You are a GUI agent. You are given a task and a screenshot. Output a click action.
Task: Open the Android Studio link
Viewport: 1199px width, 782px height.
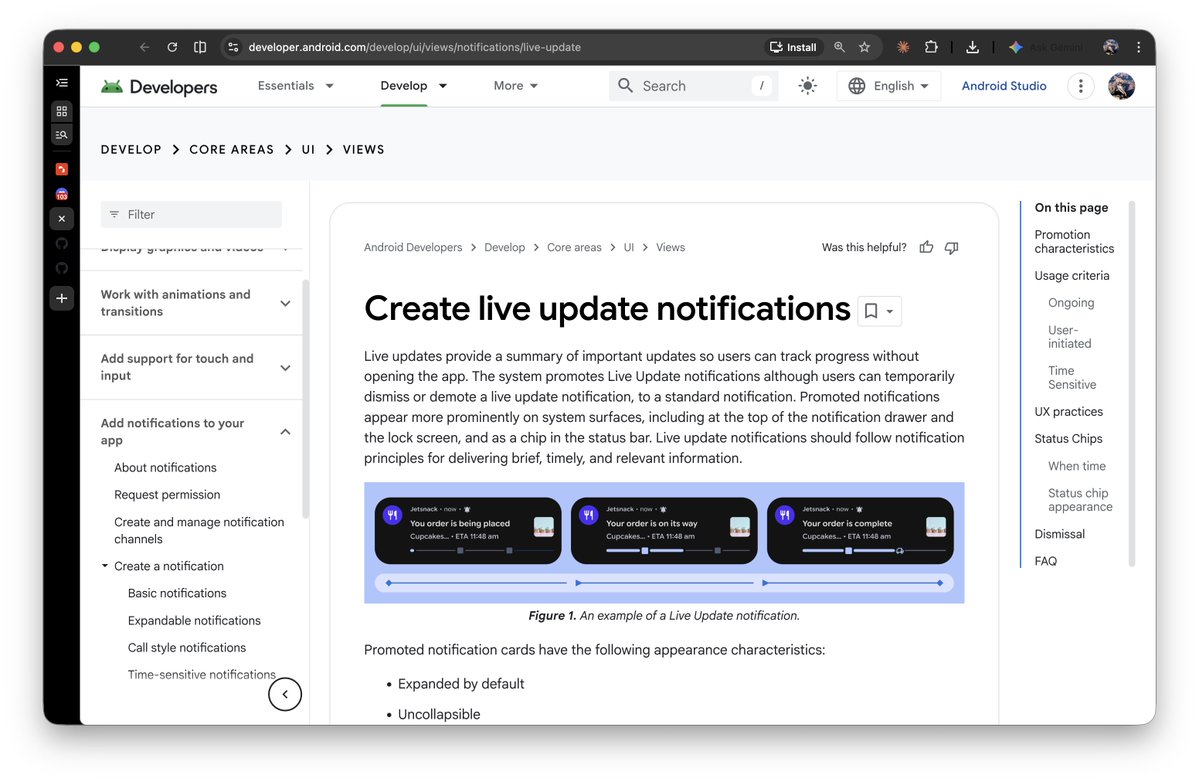click(x=1003, y=86)
